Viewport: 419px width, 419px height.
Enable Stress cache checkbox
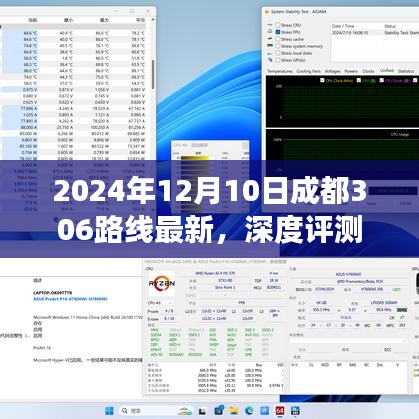pyautogui.click(x=277, y=39)
